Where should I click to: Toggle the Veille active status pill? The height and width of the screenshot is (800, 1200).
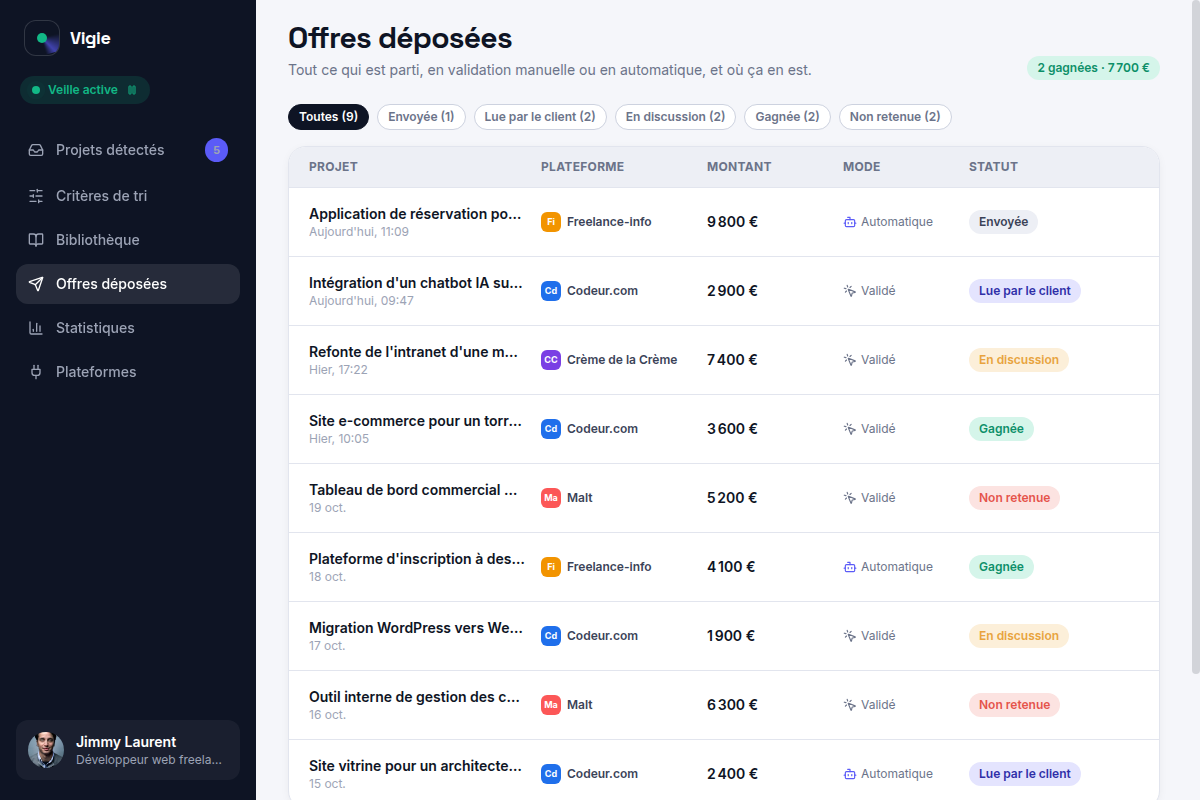[x=85, y=90]
